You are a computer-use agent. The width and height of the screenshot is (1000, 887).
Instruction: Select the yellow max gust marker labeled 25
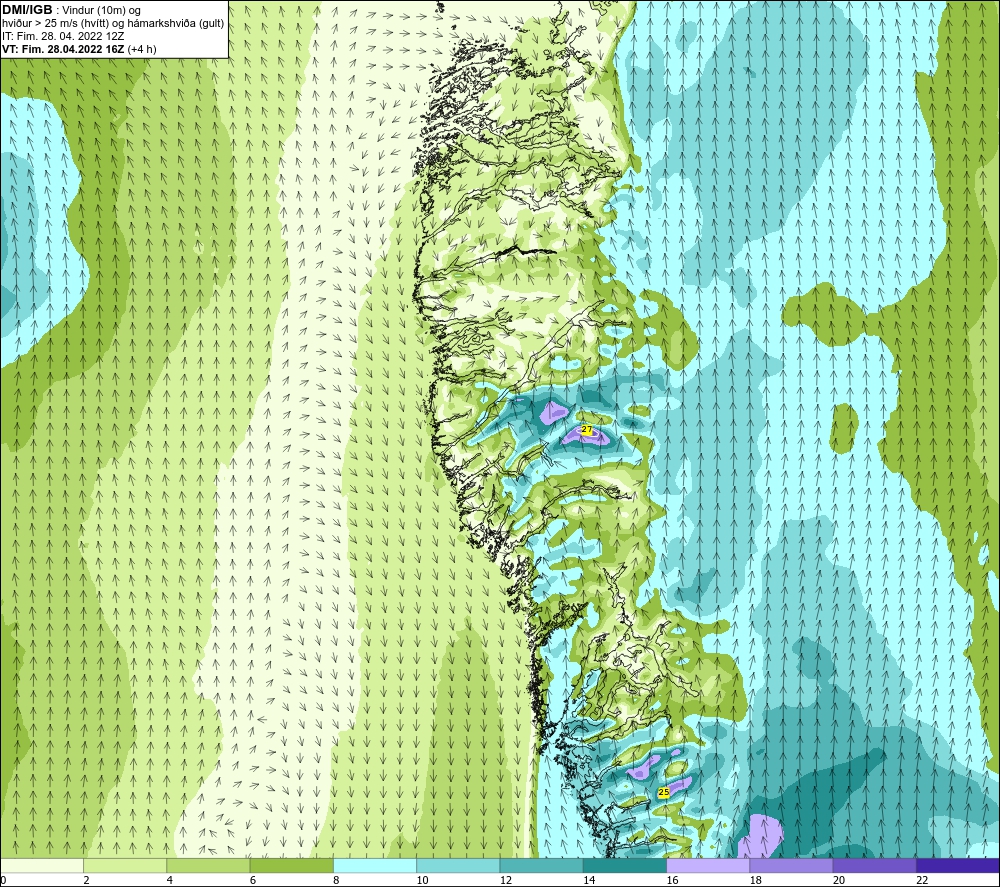[x=664, y=792]
